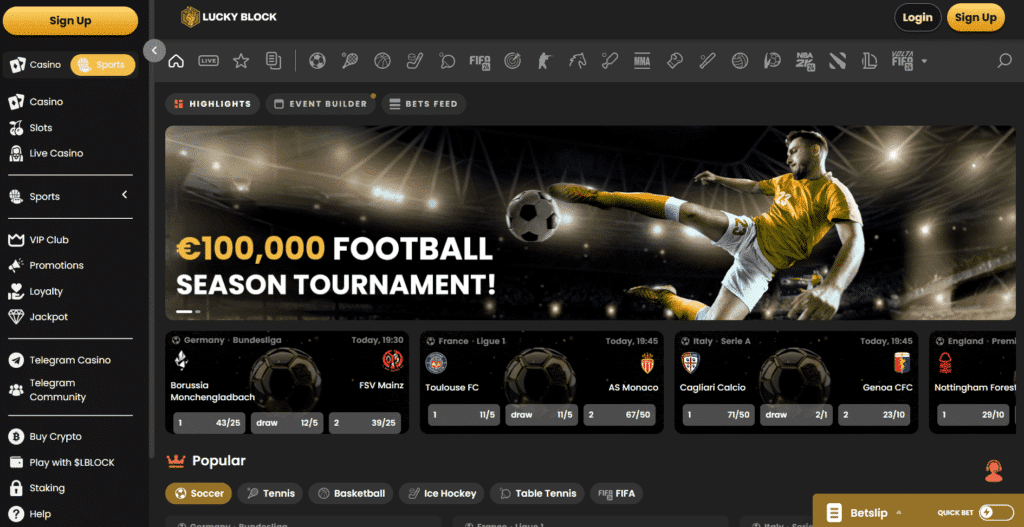Click the Login button

pos(917,18)
